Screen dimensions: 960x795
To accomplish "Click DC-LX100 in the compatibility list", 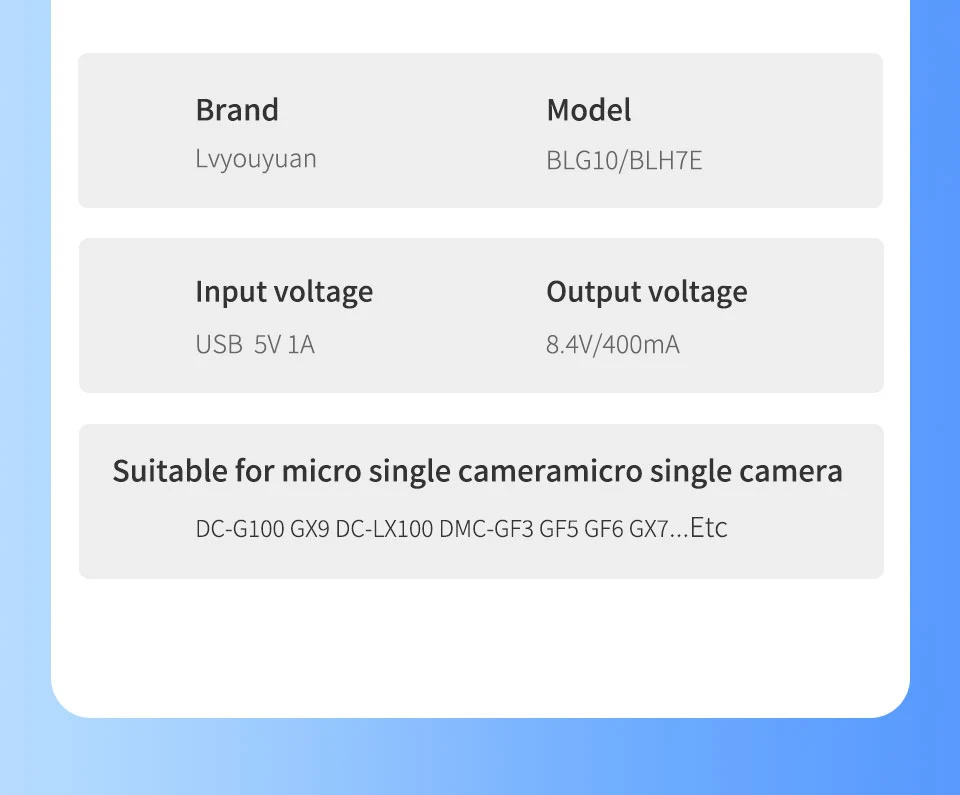I will (384, 529).
